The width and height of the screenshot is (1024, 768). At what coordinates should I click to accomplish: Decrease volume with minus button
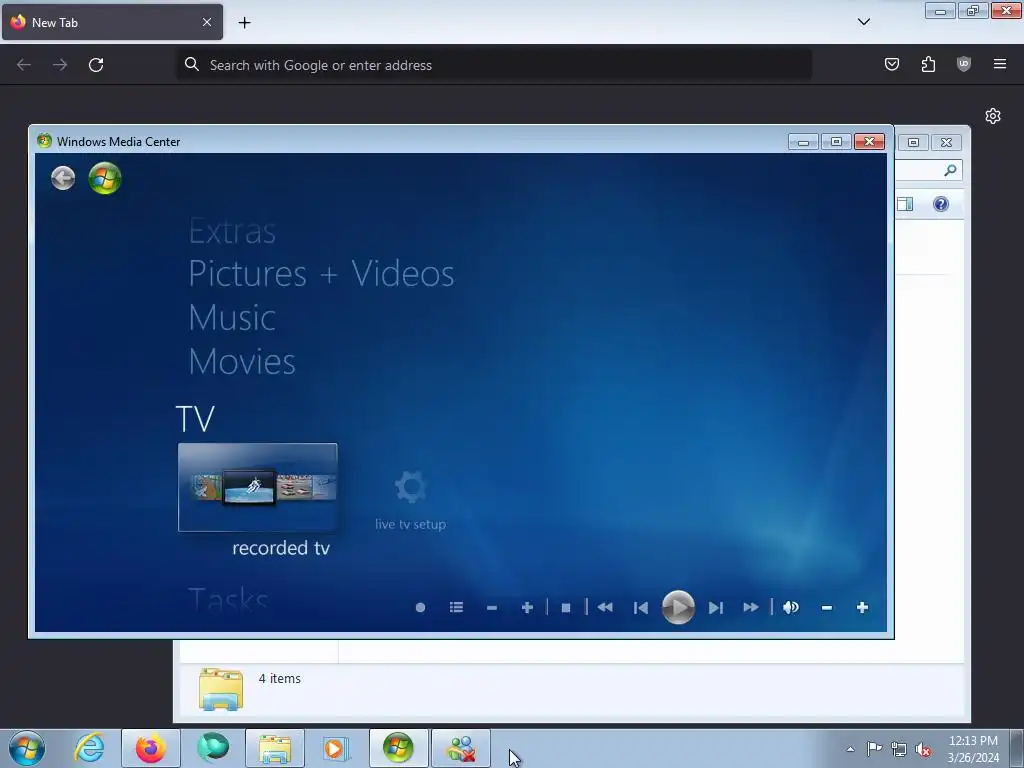(827, 608)
